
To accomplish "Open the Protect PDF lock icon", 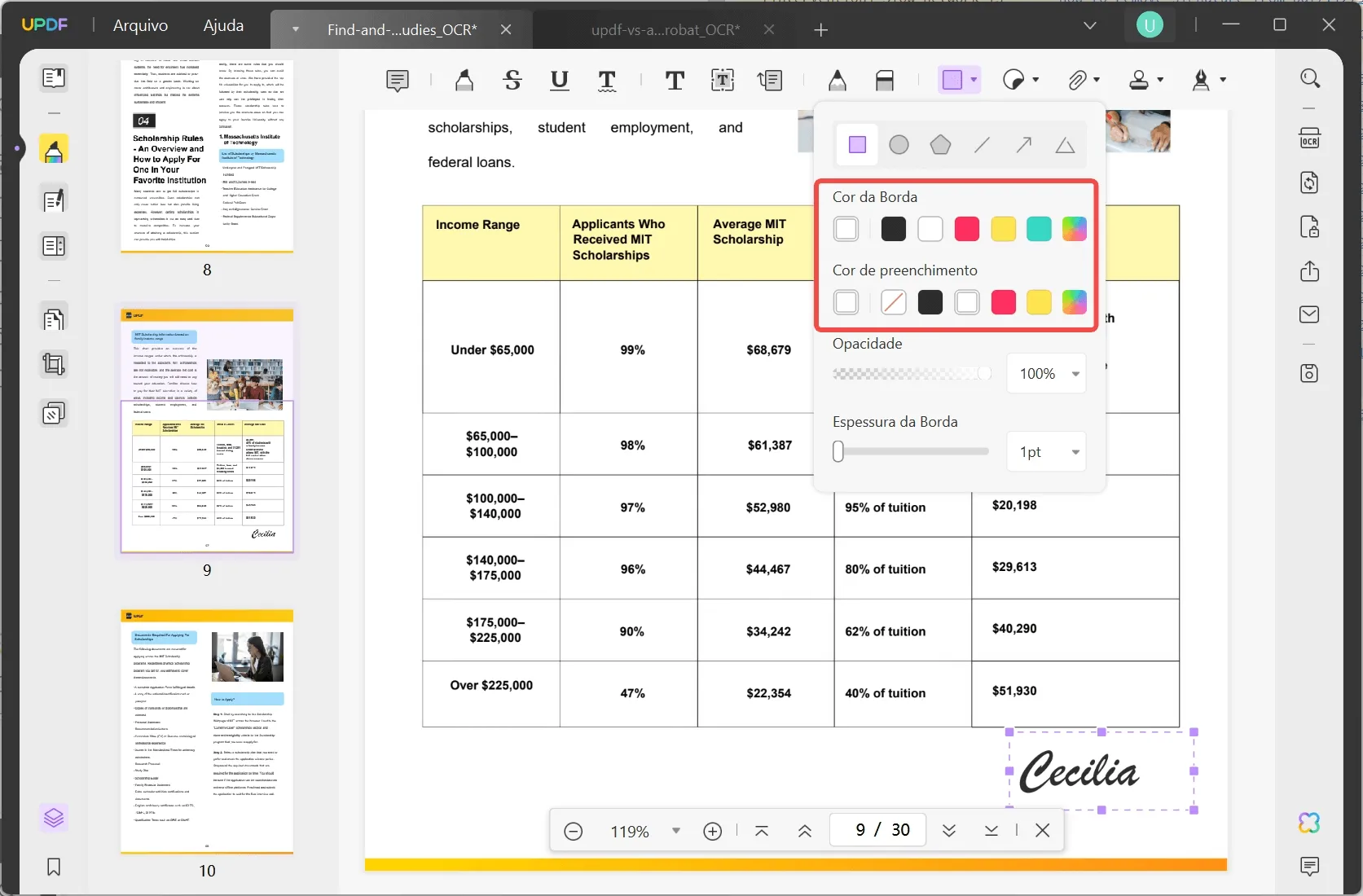I will coord(1310,226).
